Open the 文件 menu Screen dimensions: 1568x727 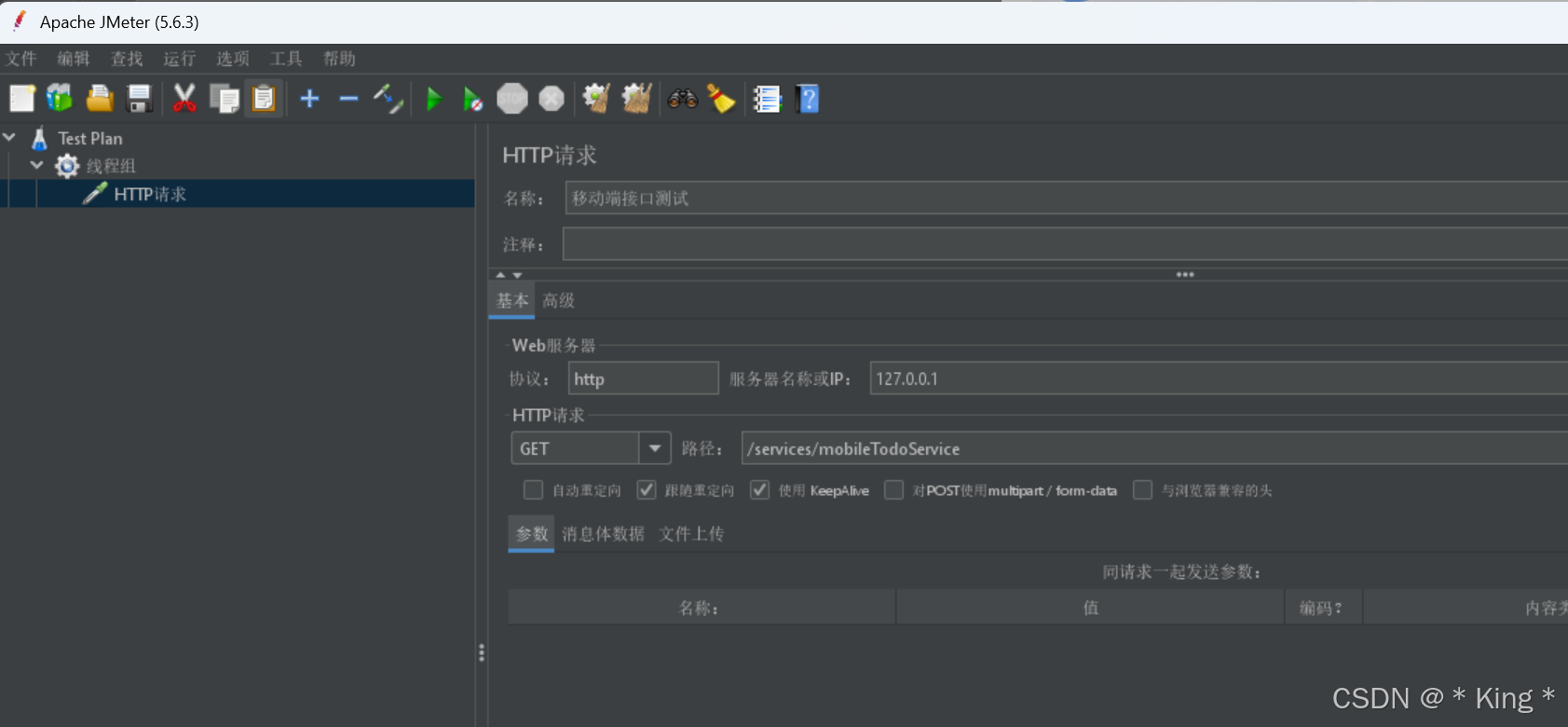(x=20, y=59)
